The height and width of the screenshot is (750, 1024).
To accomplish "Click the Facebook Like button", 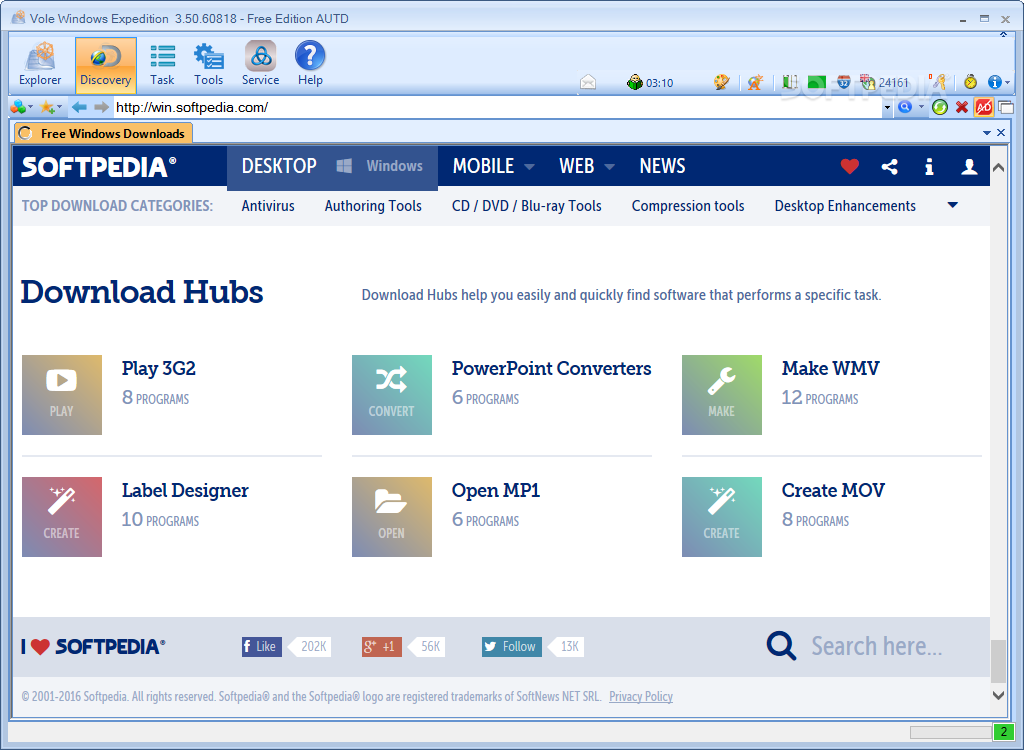I will pyautogui.click(x=262, y=646).
